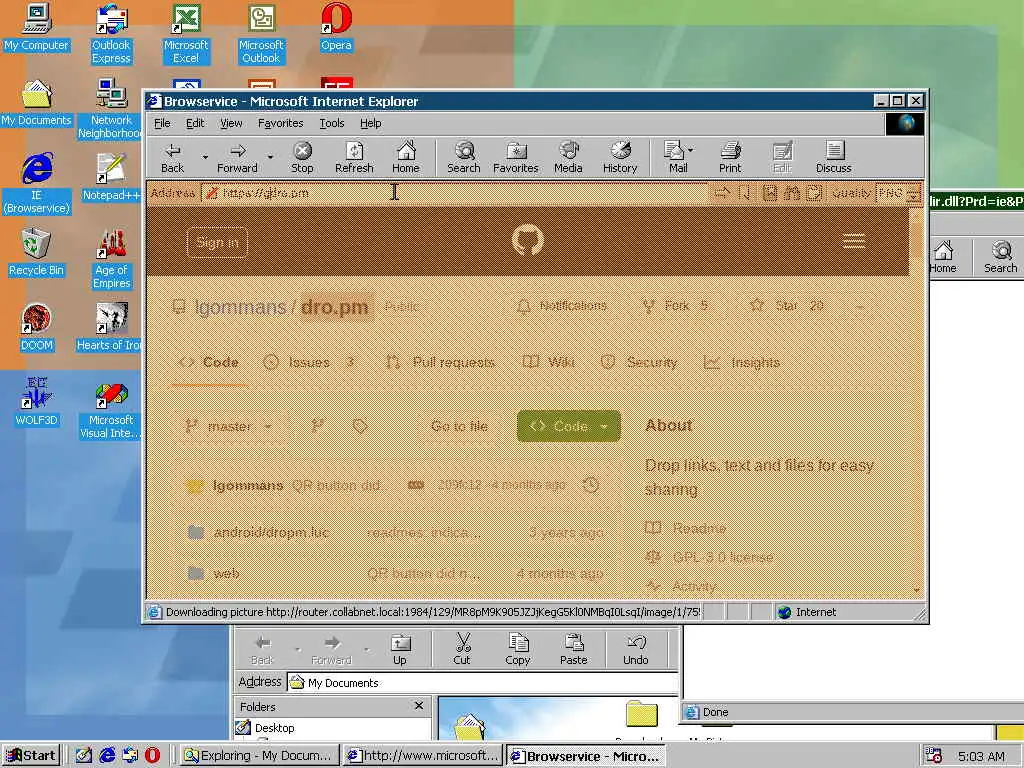Launch Opera from the quick launch bar
This screenshot has width=1024, height=768.
[152, 755]
